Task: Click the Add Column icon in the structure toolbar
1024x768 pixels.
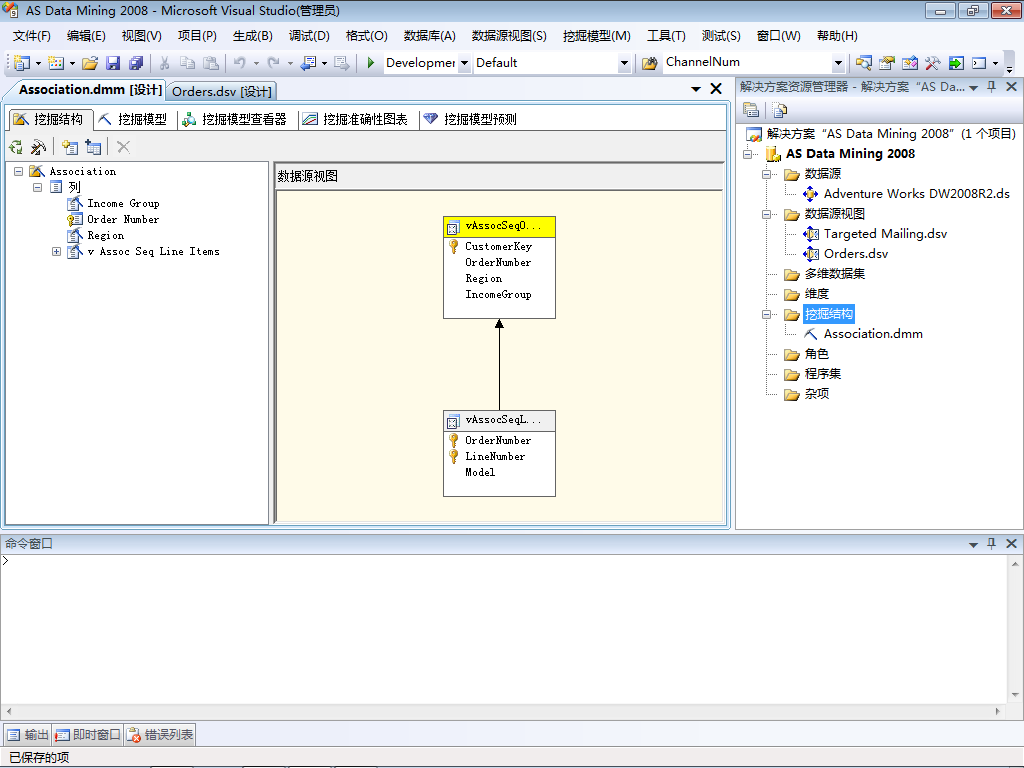Action: [70, 148]
